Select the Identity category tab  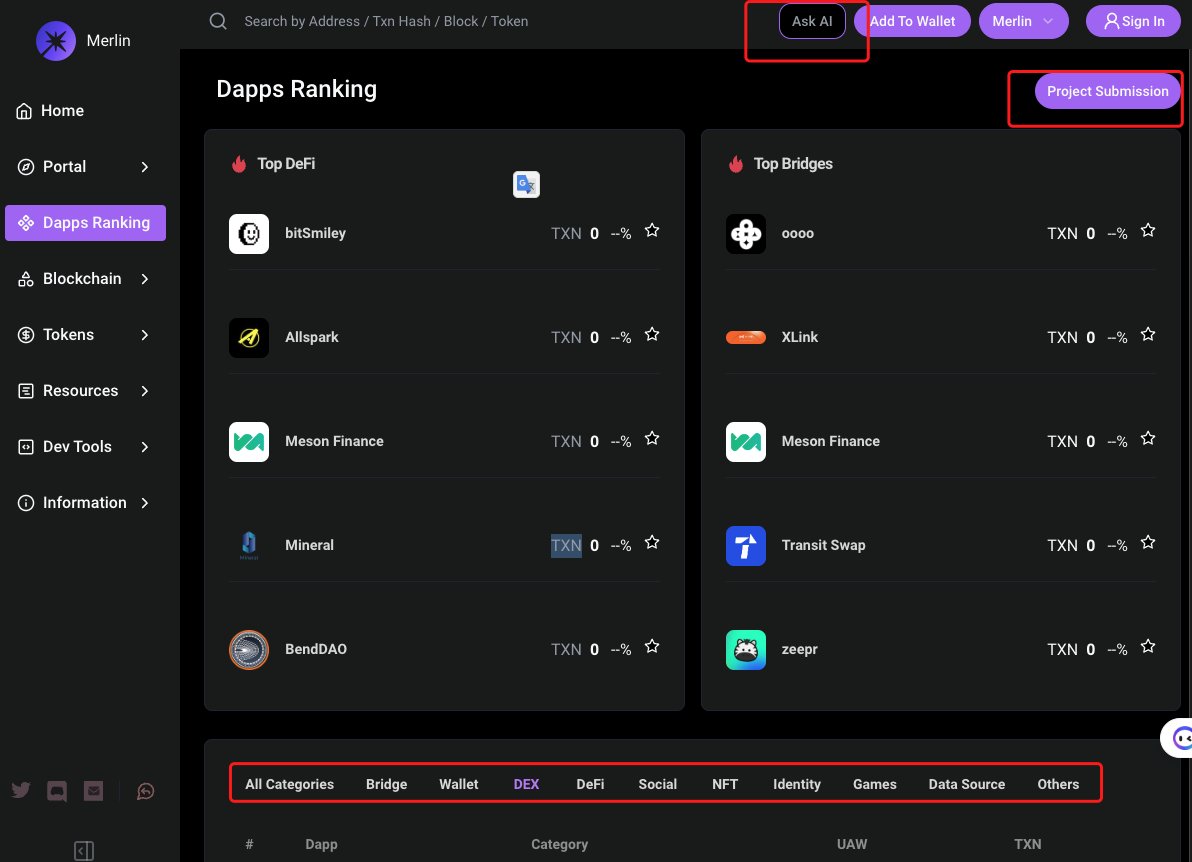tap(796, 784)
